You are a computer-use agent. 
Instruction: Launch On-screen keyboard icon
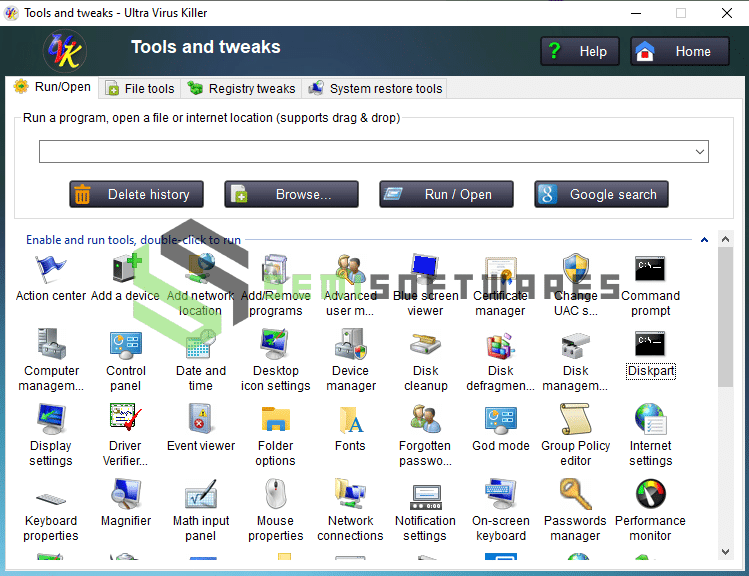(x=500, y=493)
